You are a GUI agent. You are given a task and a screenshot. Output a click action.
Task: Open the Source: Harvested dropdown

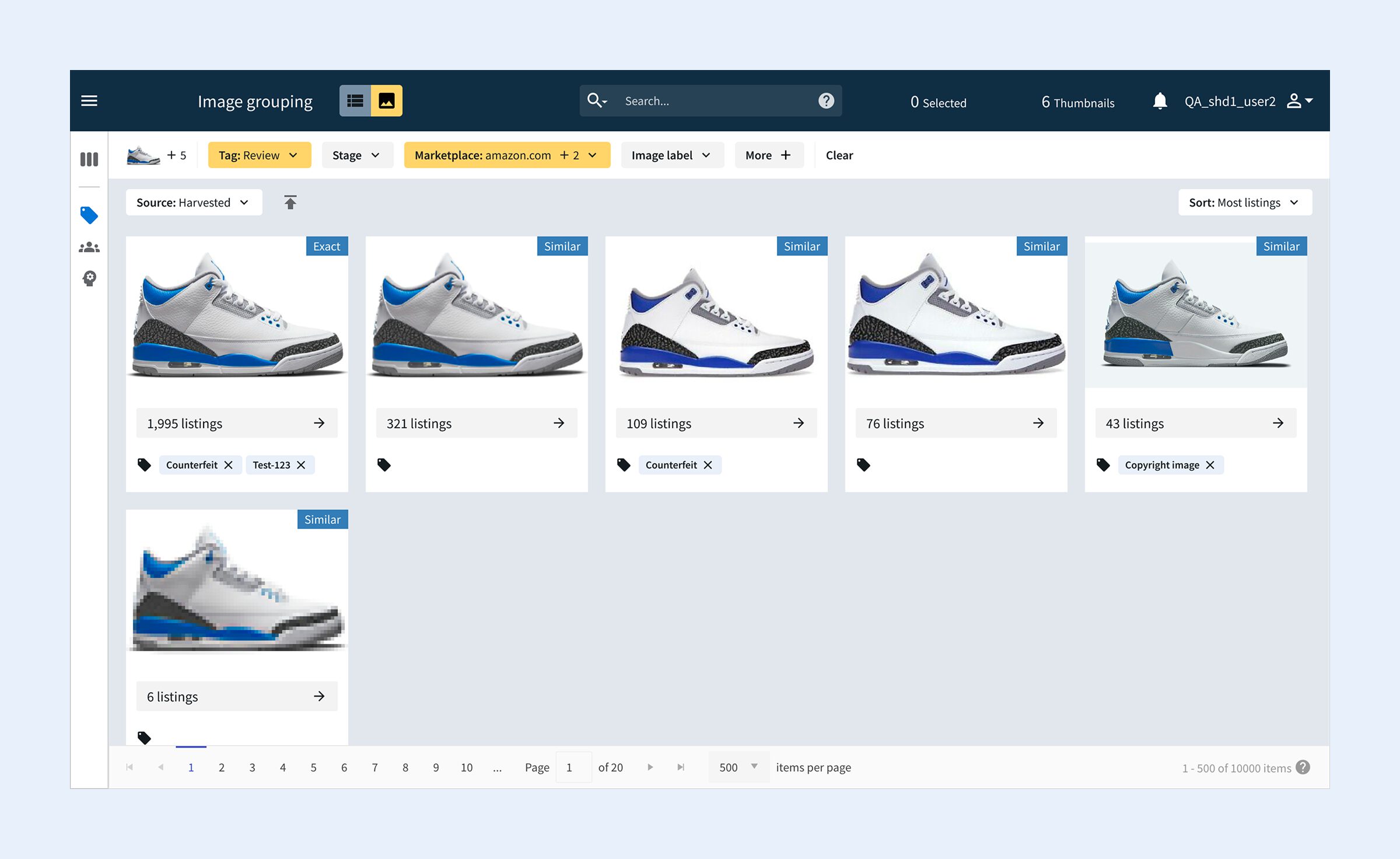(194, 202)
